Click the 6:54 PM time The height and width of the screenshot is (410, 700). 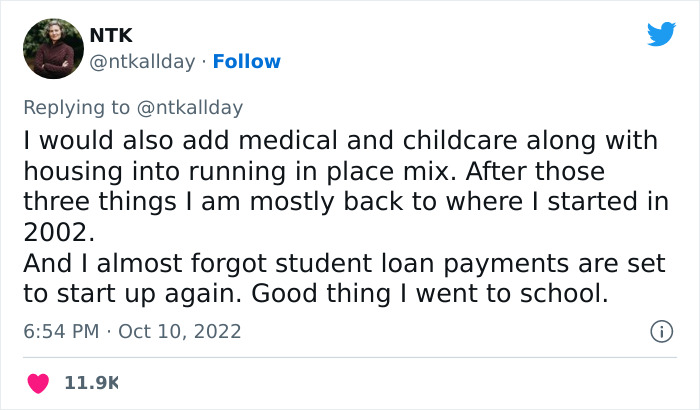60,331
